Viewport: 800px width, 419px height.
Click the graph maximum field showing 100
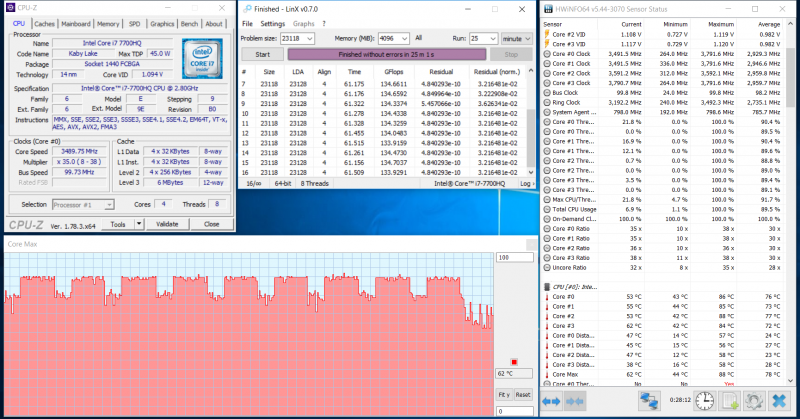[x=514, y=258]
